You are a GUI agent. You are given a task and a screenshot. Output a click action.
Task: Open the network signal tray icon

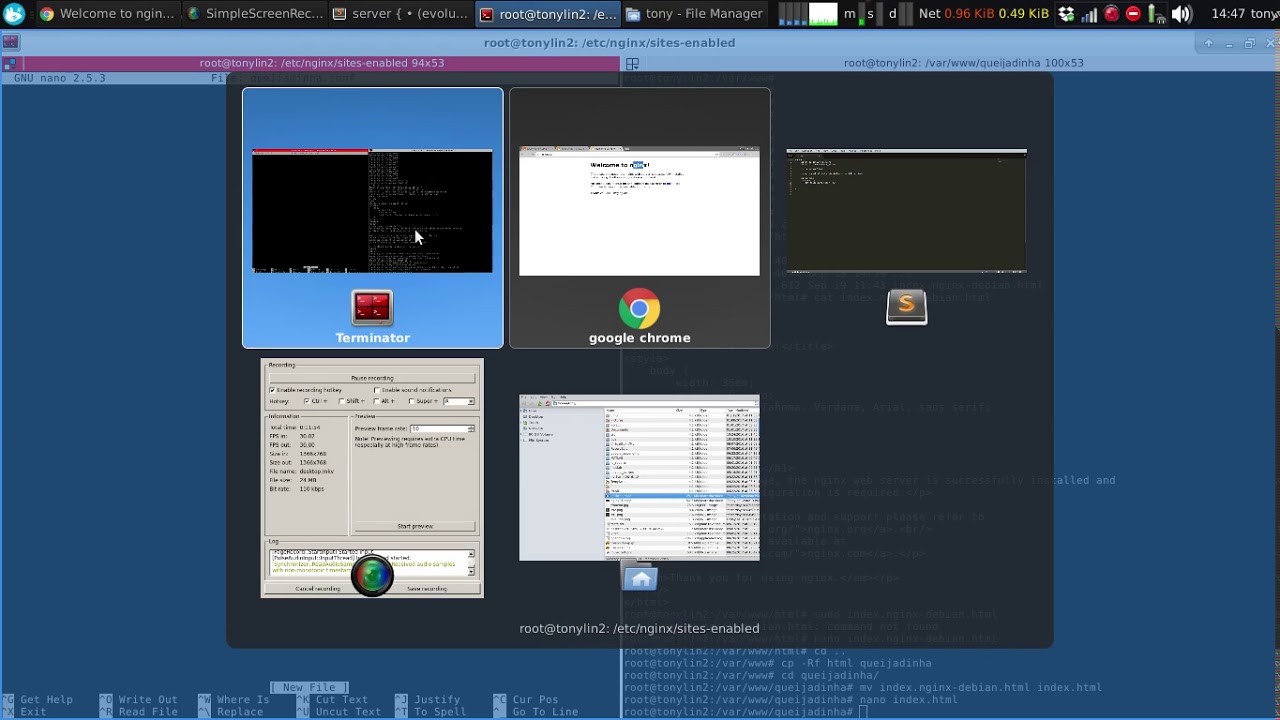tap(1089, 14)
